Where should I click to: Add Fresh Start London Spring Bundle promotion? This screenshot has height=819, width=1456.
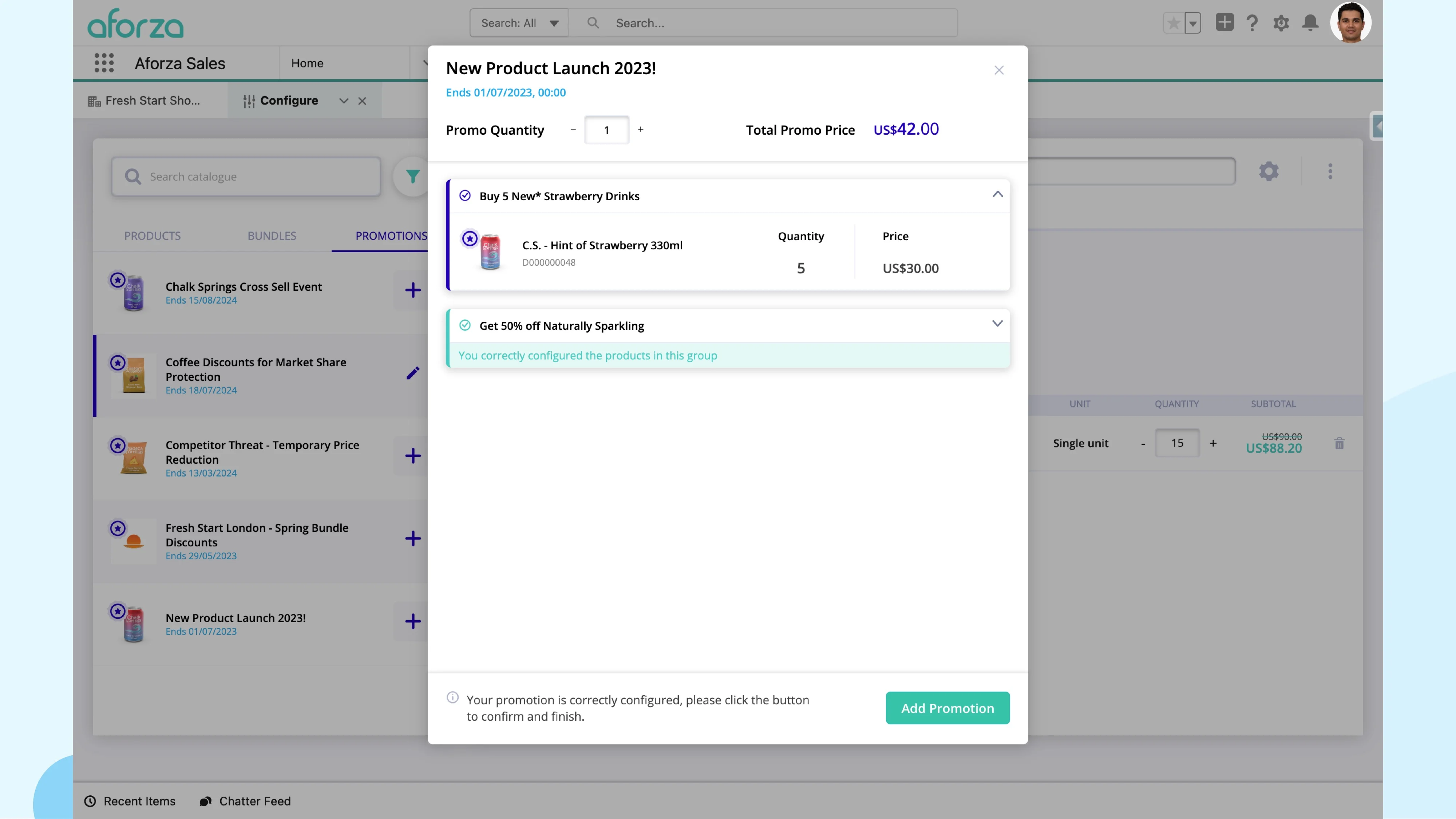click(413, 539)
